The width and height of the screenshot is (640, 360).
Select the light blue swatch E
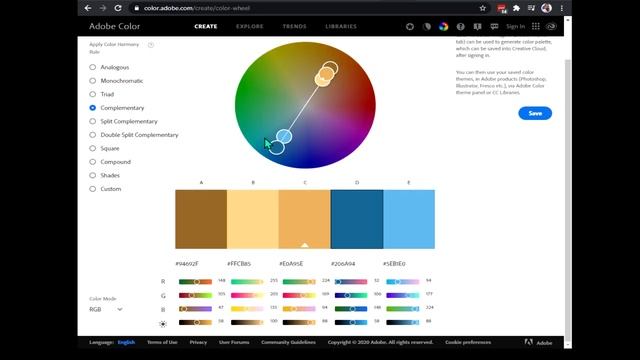(409, 219)
